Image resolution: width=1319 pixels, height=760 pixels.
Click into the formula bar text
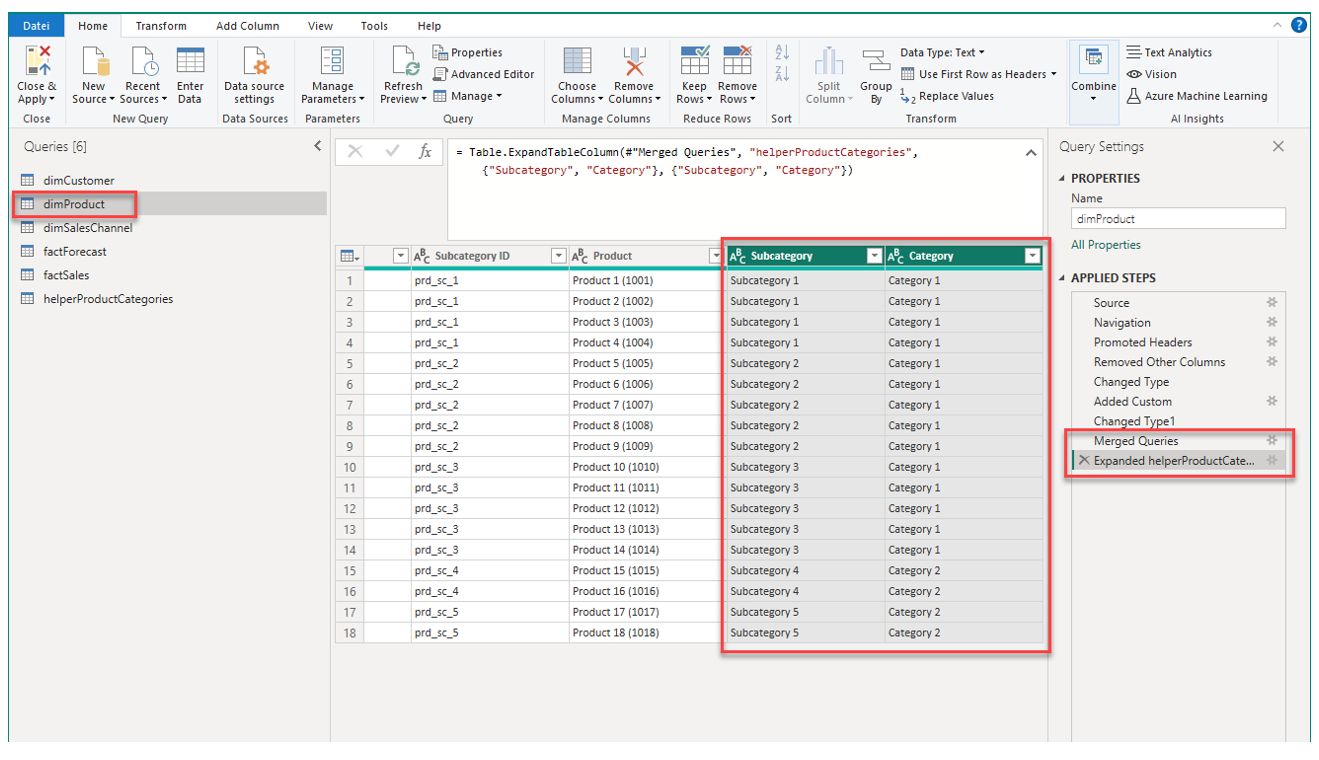pyautogui.click(x=686, y=161)
